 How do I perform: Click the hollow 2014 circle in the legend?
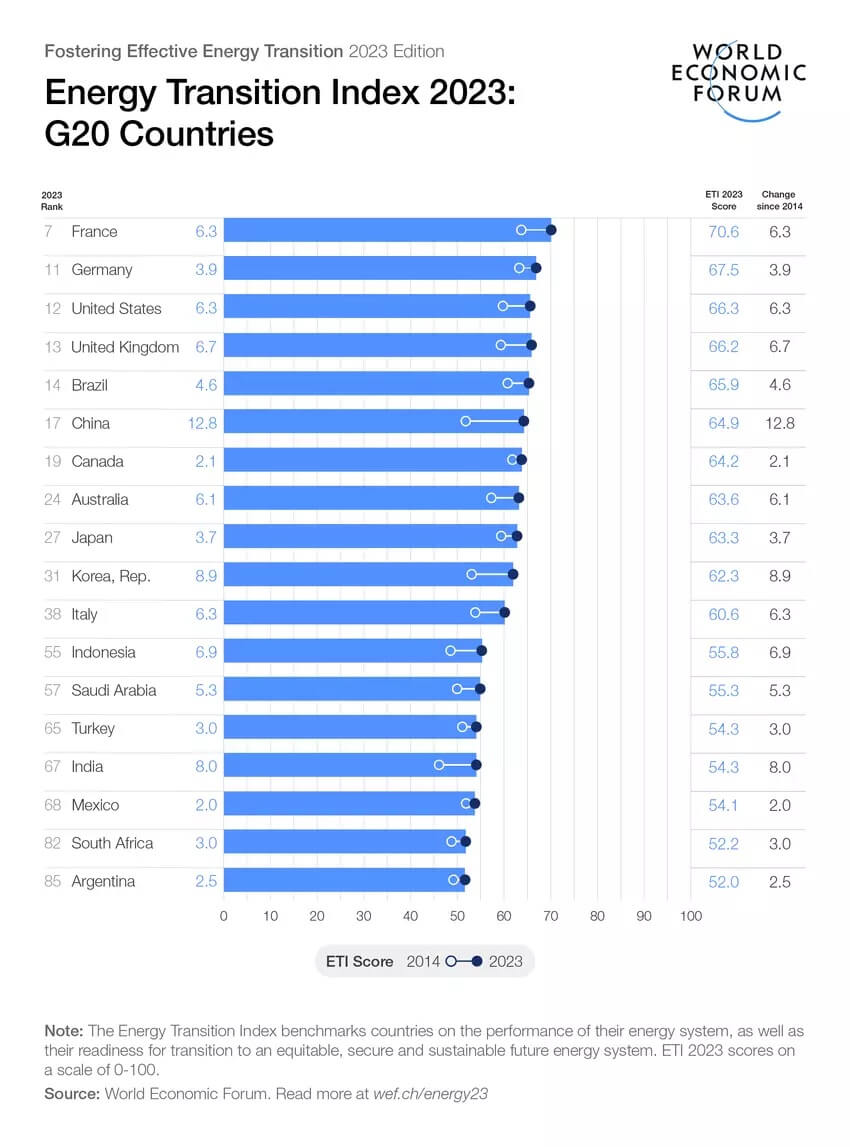(452, 961)
